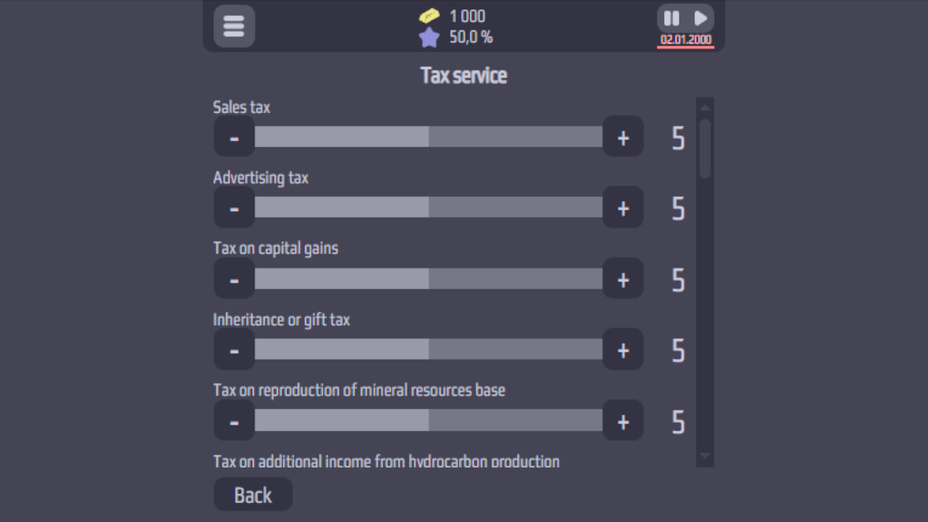928x522 pixels.
Task: Click the date 02.01.2000
Action: tap(686, 40)
